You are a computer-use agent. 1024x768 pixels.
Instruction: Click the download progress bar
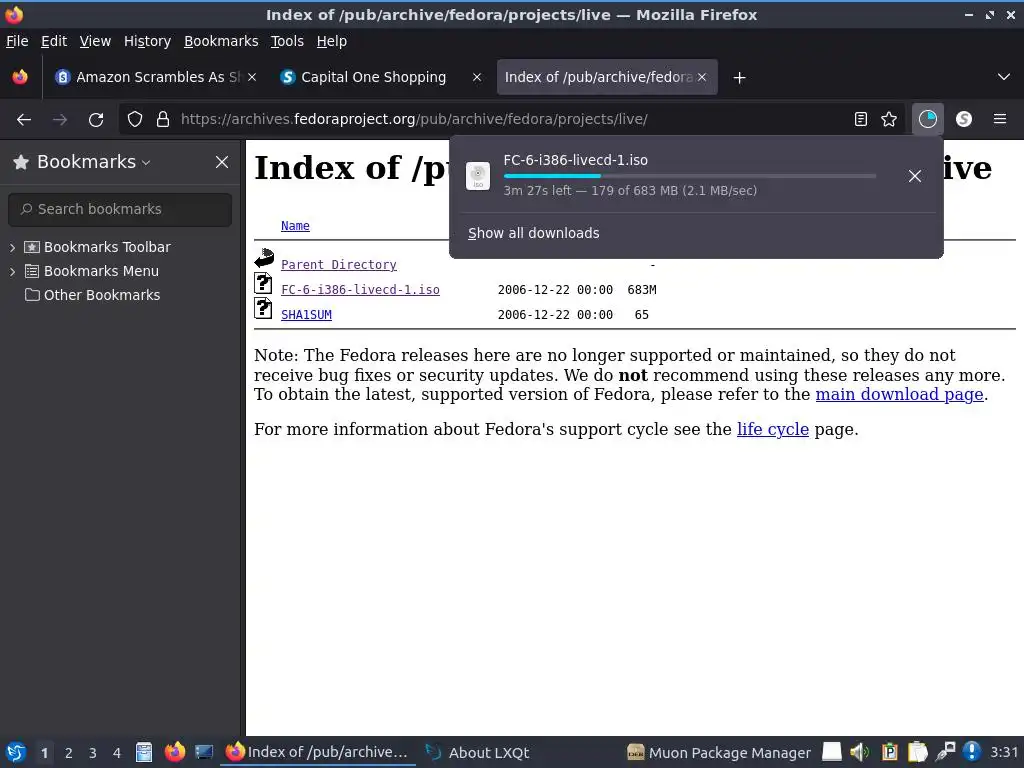tap(690, 176)
